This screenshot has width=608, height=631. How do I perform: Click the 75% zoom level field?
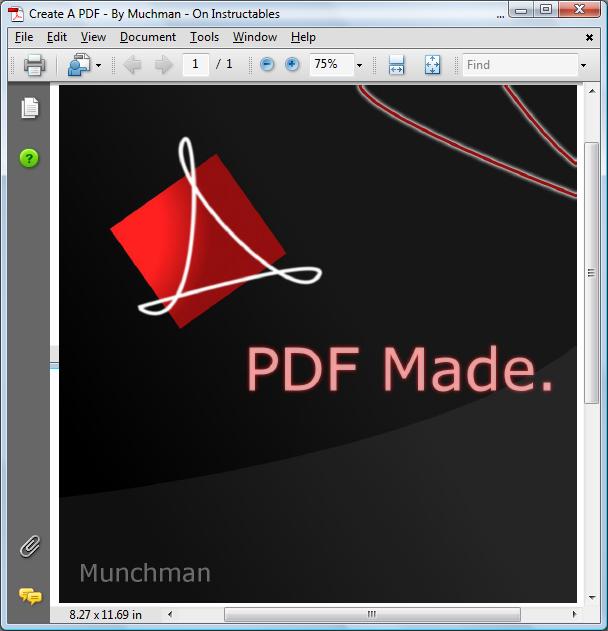[332, 64]
